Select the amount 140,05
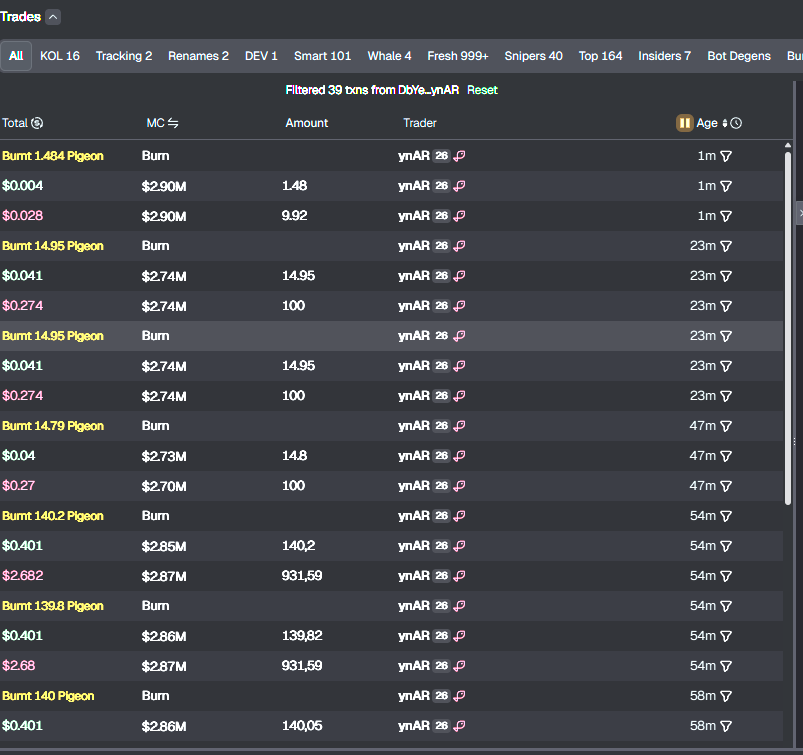Image resolution: width=803 pixels, height=755 pixels. click(302, 725)
